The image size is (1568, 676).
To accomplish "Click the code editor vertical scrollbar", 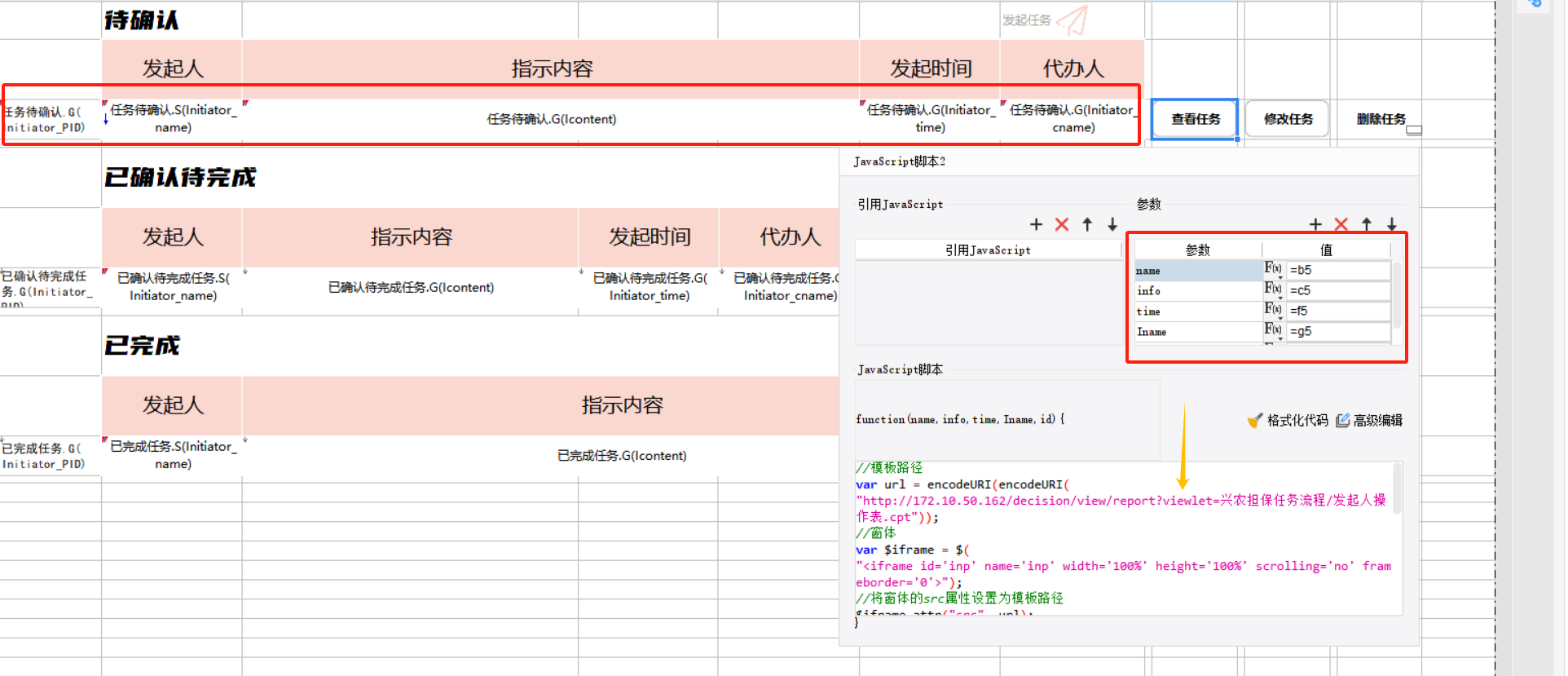I will coord(1398,489).
